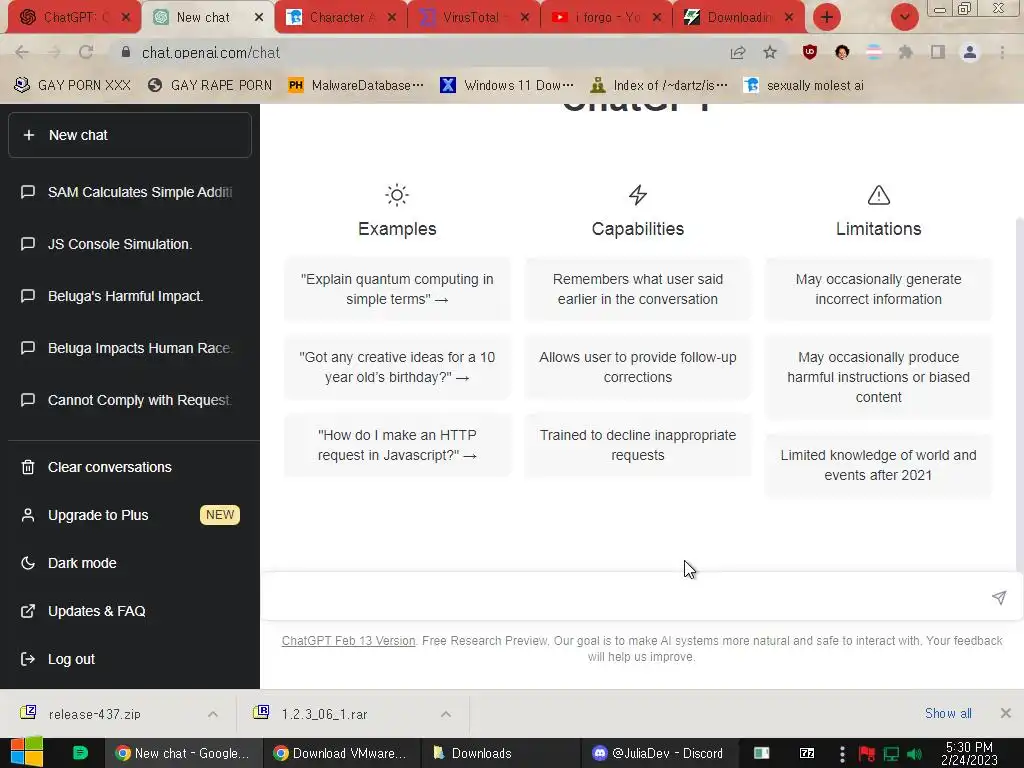Viewport: 1024px width, 768px height.
Task: Toggle Dark mode with the moon icon
Action: (x=28, y=563)
